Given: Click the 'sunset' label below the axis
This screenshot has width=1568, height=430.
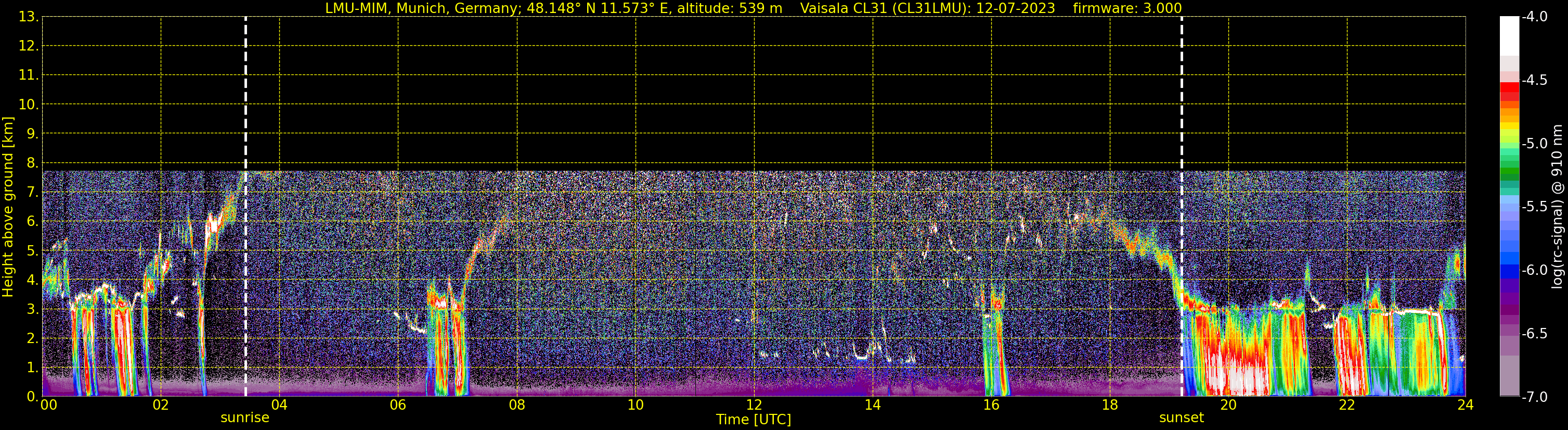Looking at the screenshot, I should [x=1182, y=418].
